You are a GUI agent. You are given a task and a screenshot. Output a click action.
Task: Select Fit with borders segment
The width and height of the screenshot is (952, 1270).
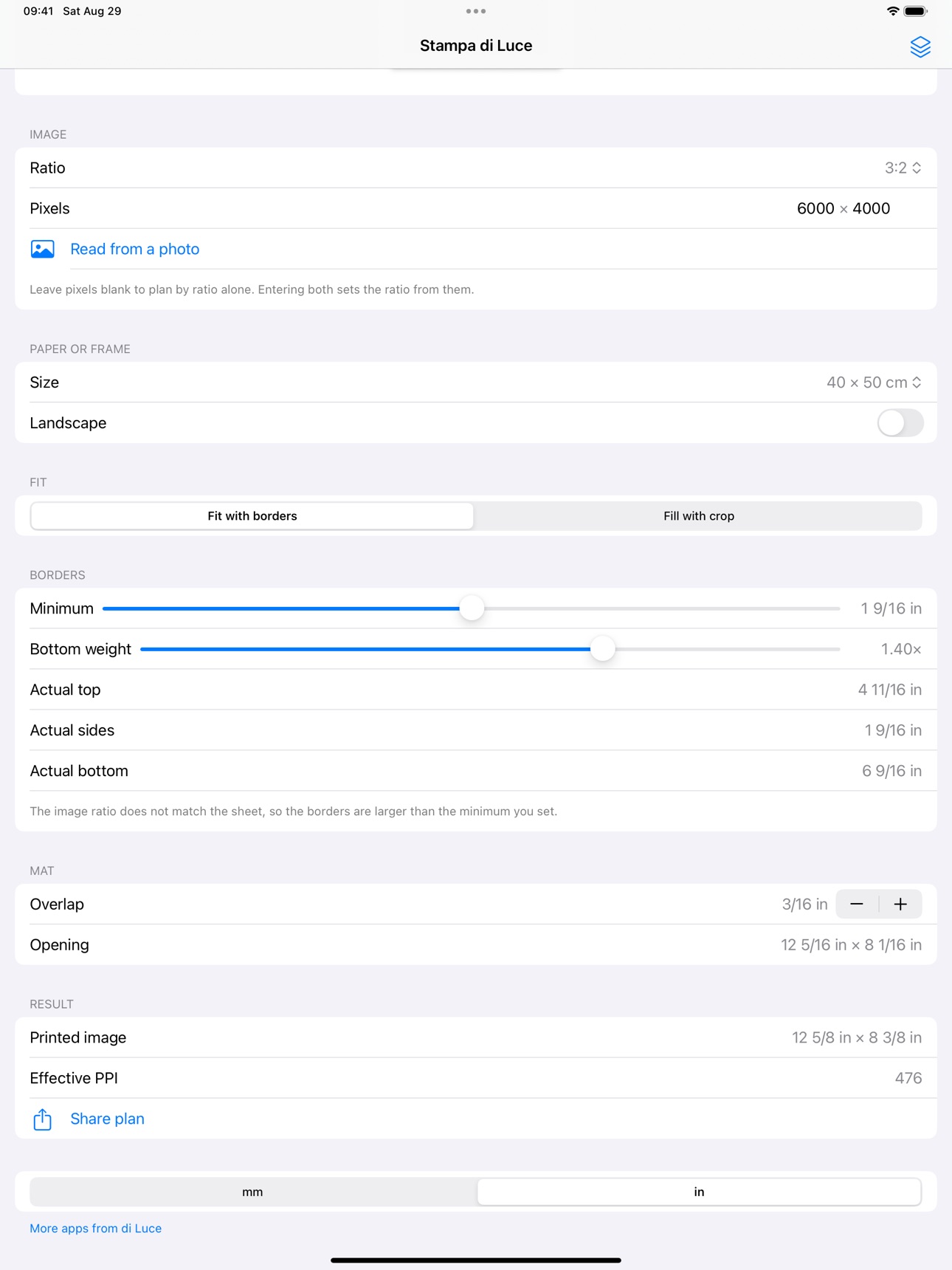[x=252, y=516]
